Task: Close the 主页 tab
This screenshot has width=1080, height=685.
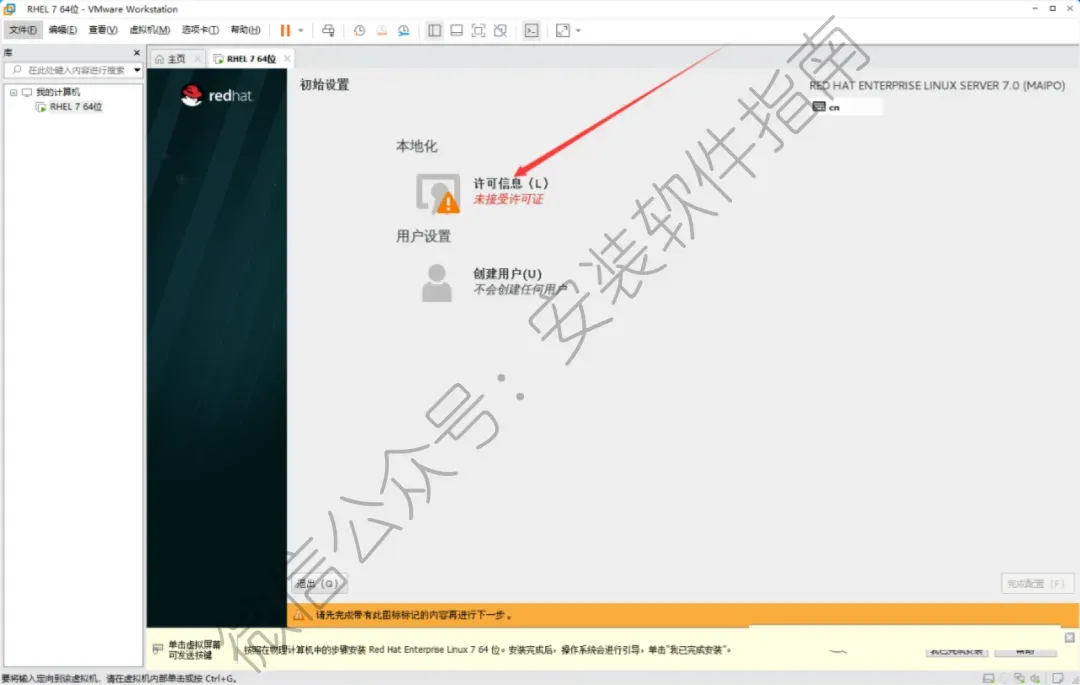Action: [198, 59]
